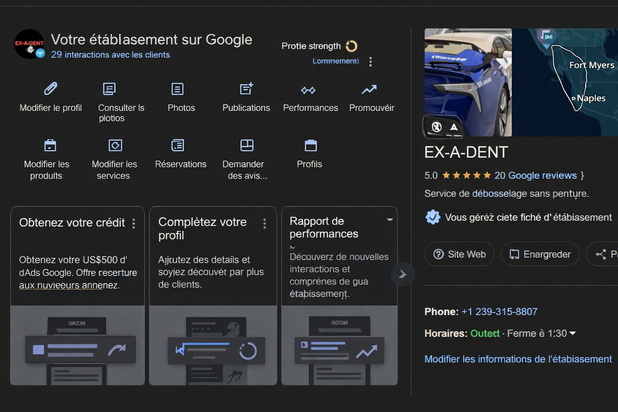618x412 pixels.
Task: Open options menu on Obtenez votre crédit card
Action: pyautogui.click(x=134, y=224)
